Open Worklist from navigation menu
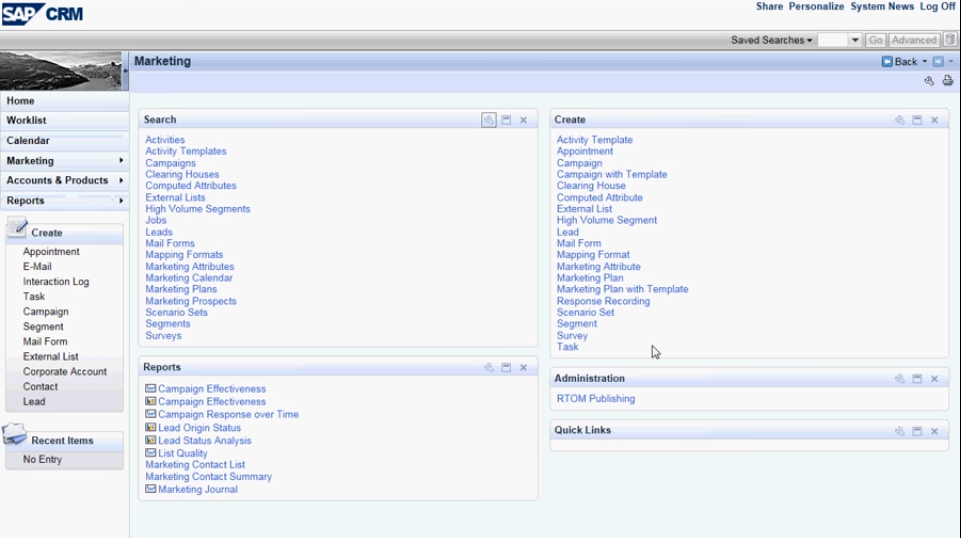961x538 pixels. coord(27,121)
